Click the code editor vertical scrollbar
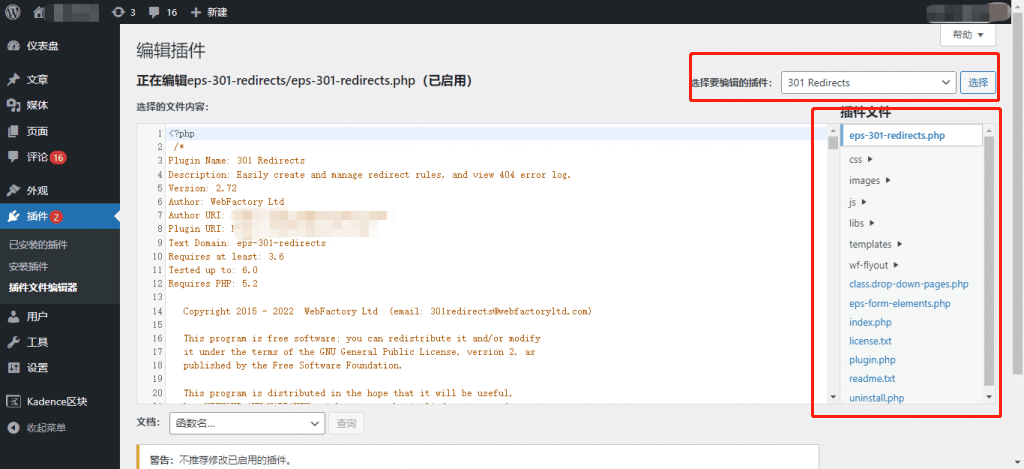 (833, 143)
